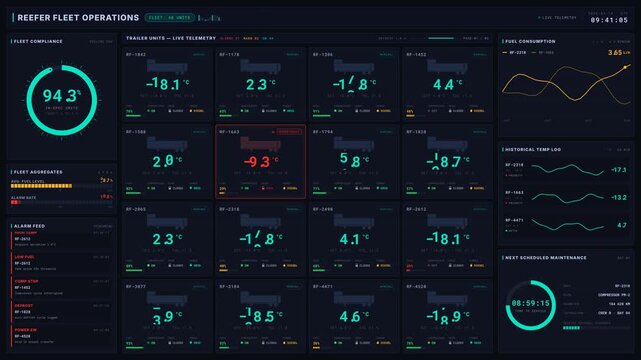
Task: Open the Defrost alarm for RF-1828
Action: 61,312
